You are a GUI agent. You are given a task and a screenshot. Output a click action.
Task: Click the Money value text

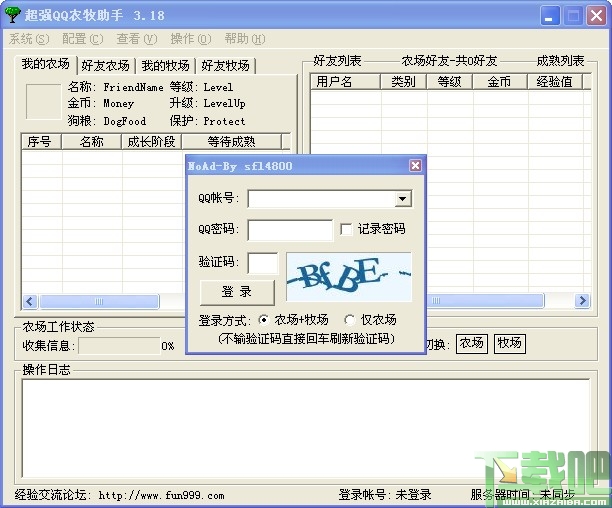tap(119, 104)
